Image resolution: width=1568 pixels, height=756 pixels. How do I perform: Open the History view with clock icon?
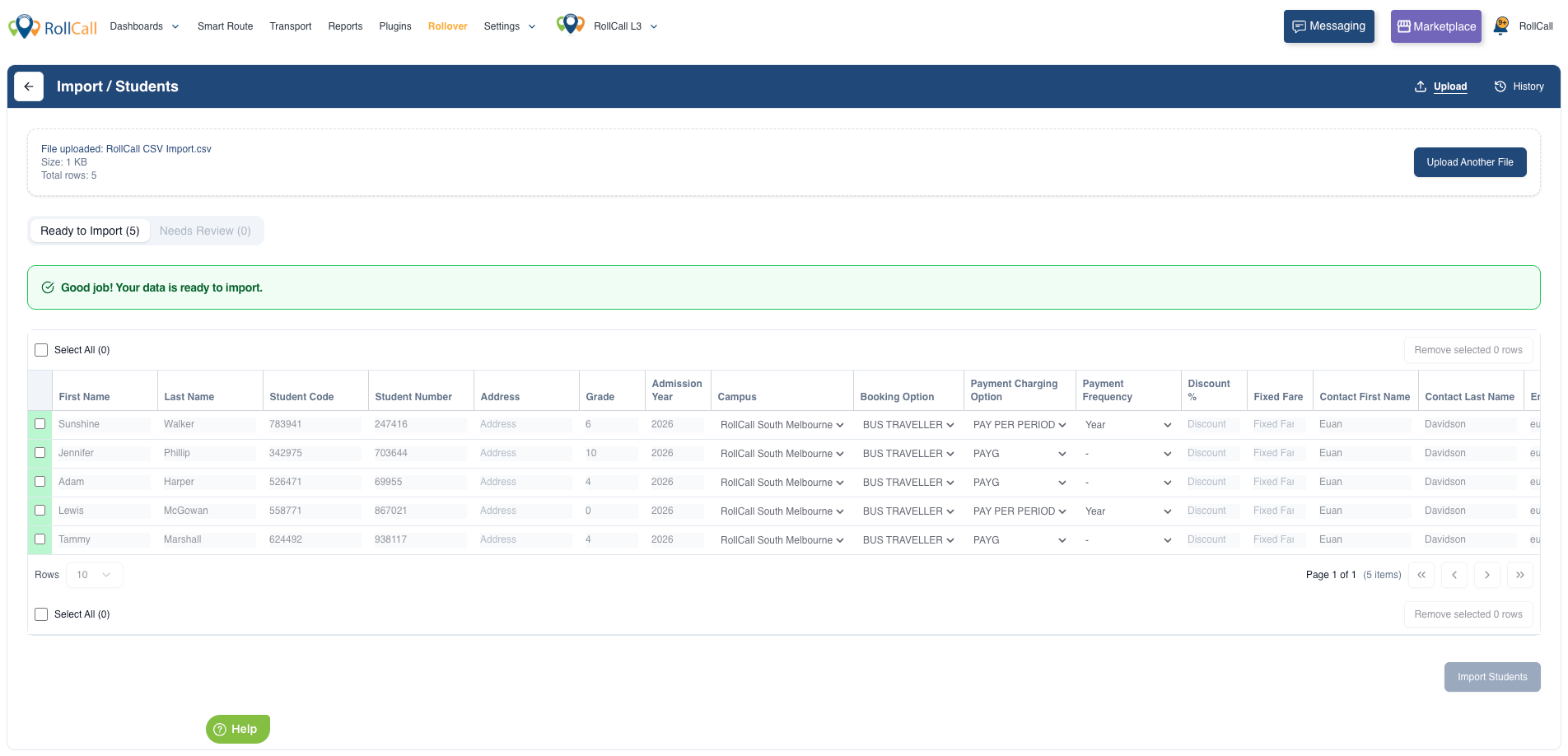1519,86
